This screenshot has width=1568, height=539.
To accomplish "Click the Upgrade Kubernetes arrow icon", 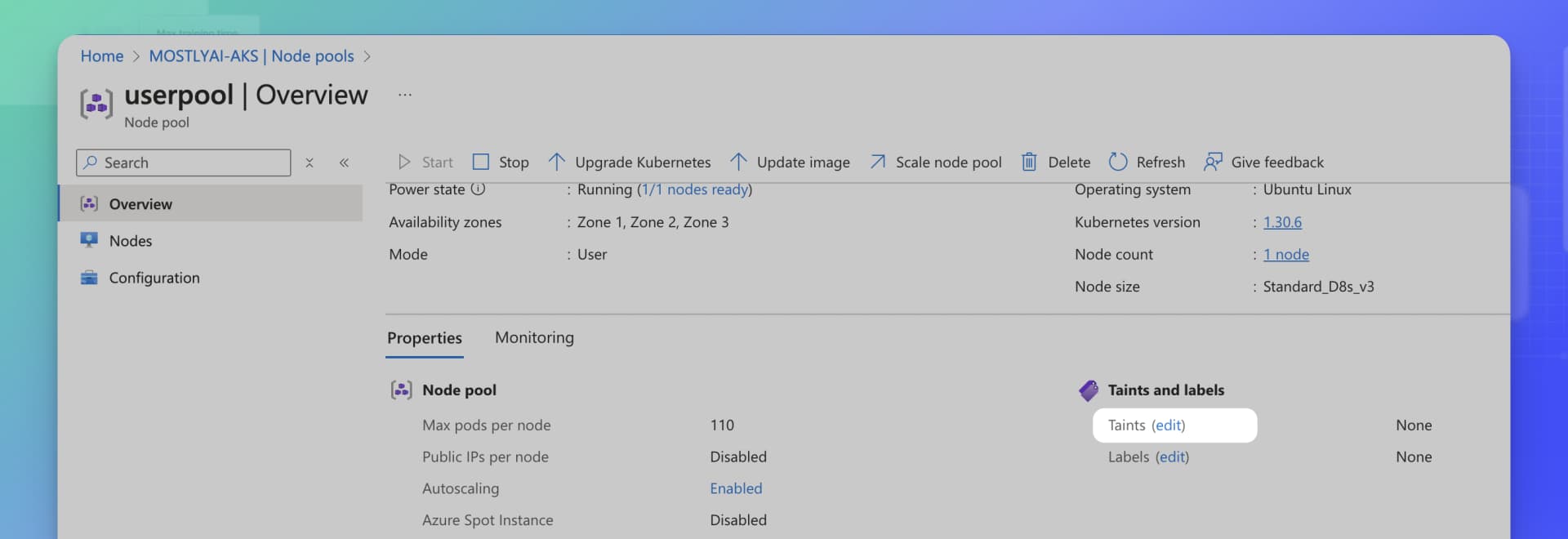I will 556,162.
